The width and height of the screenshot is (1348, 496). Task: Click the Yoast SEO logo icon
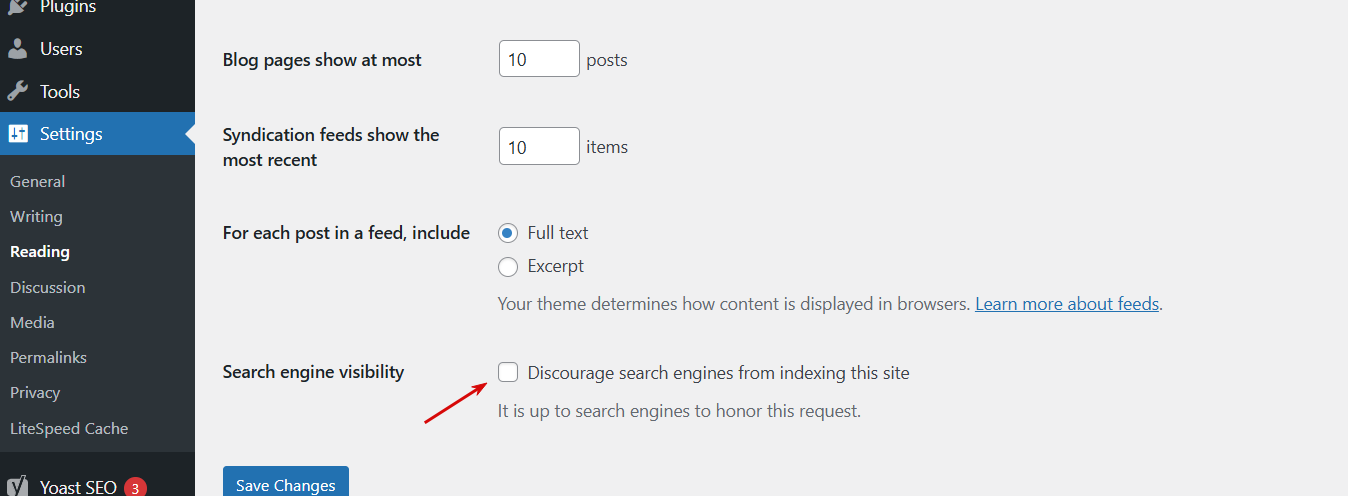pos(18,487)
